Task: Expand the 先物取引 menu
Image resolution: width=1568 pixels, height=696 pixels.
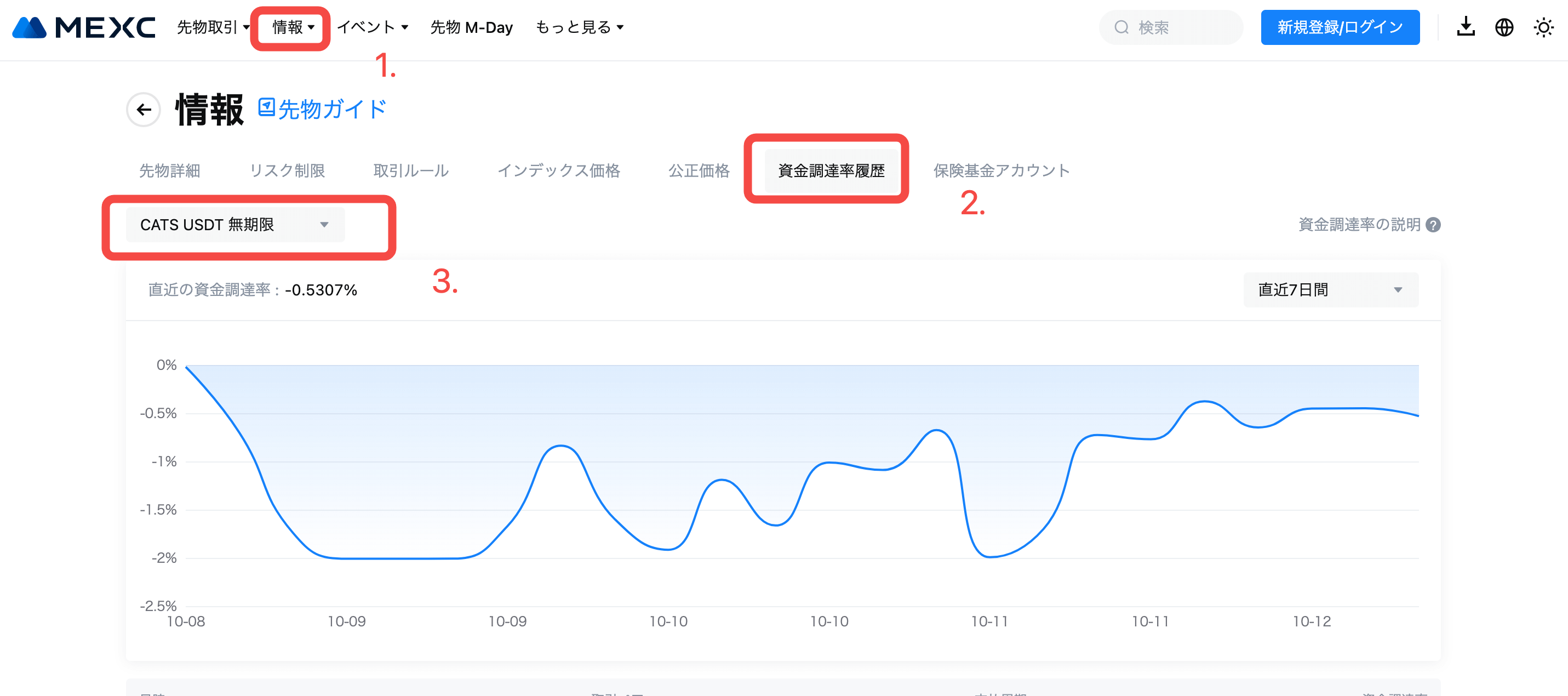Action: click(213, 27)
